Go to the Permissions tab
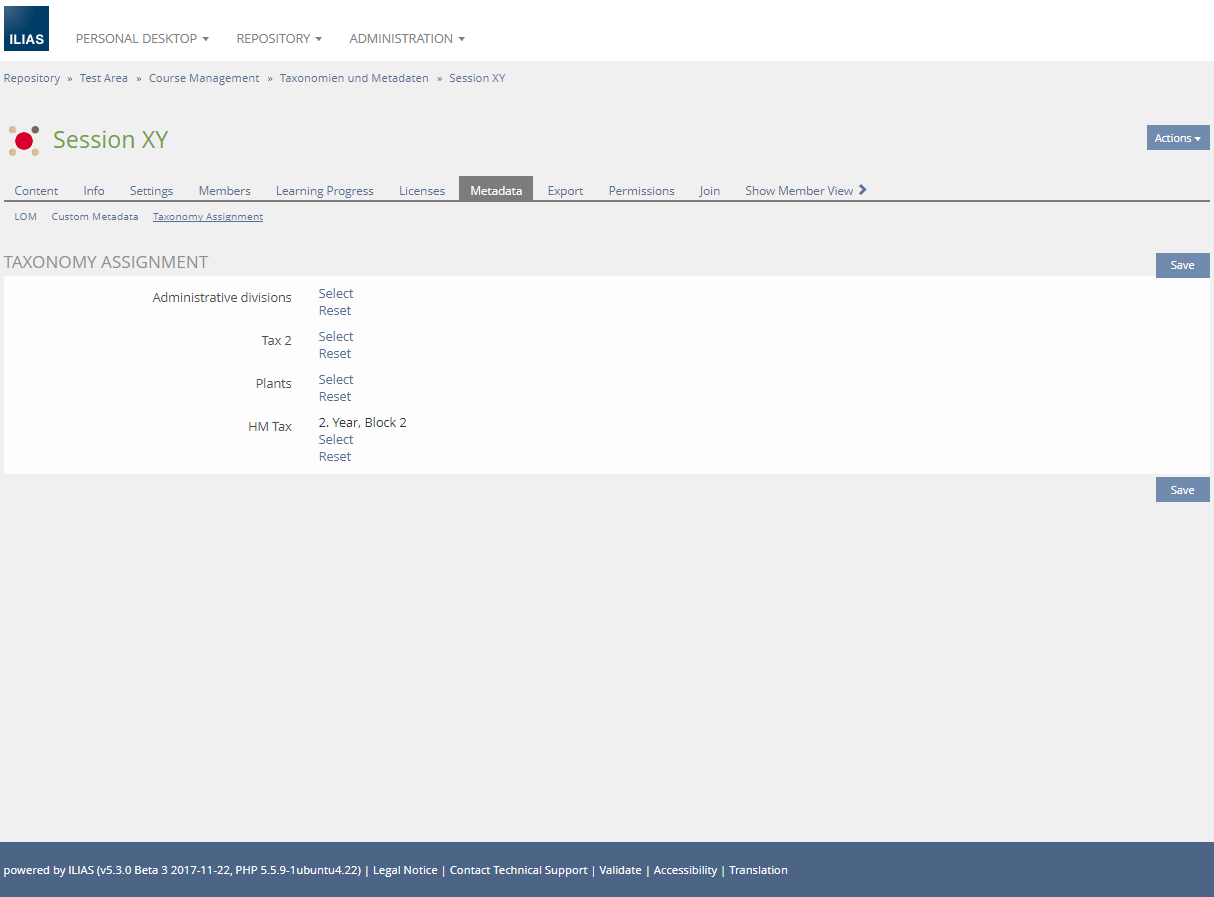Image resolution: width=1214 pixels, height=897 pixels. (641, 191)
